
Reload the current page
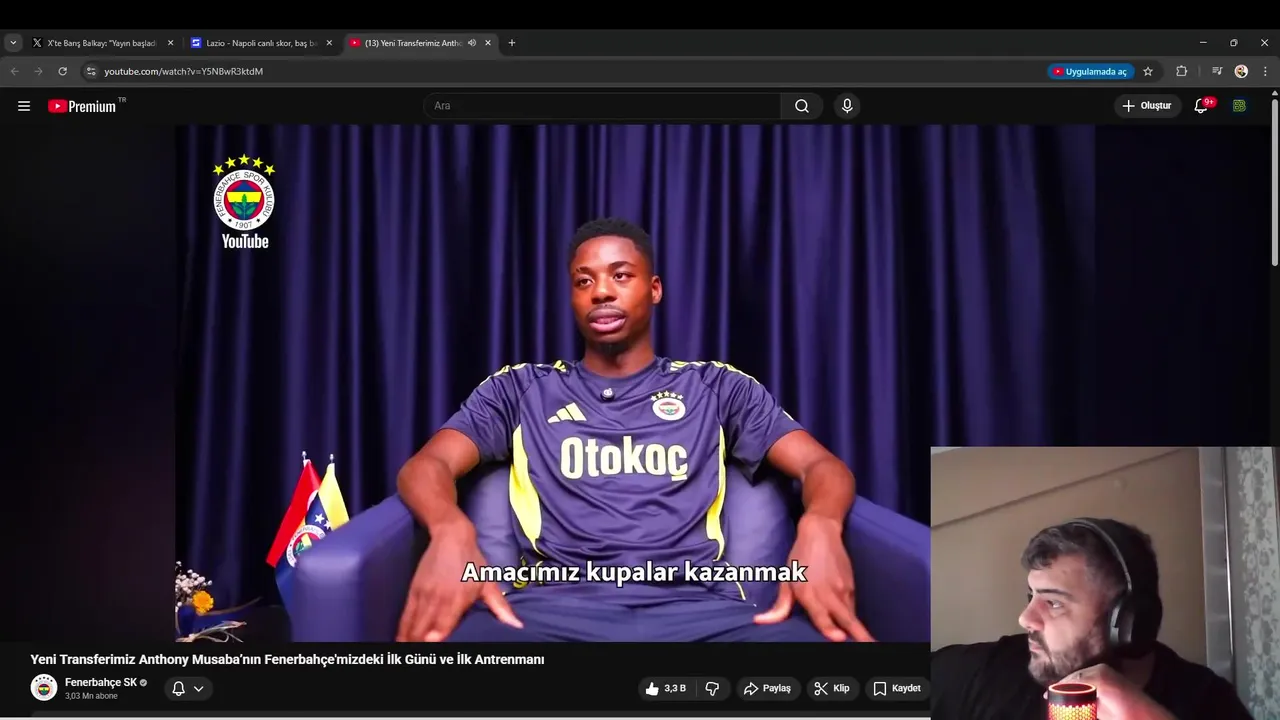(62, 71)
